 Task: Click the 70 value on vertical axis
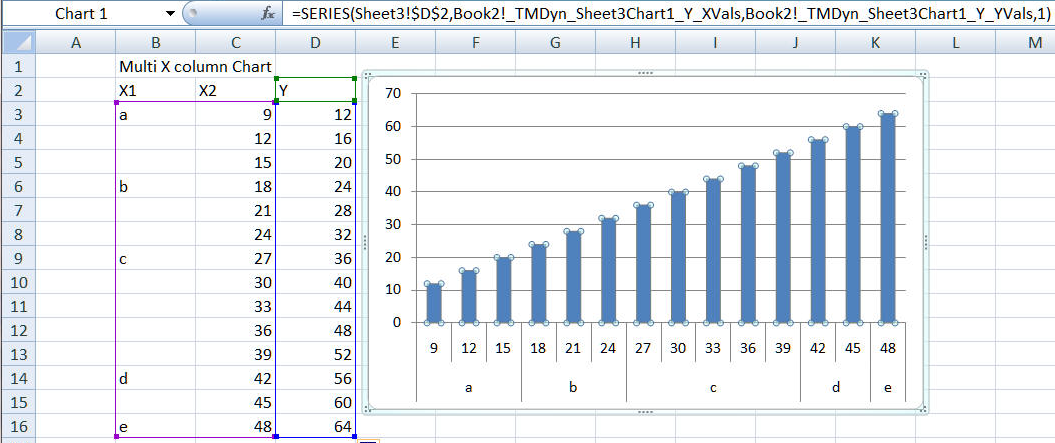coord(391,93)
